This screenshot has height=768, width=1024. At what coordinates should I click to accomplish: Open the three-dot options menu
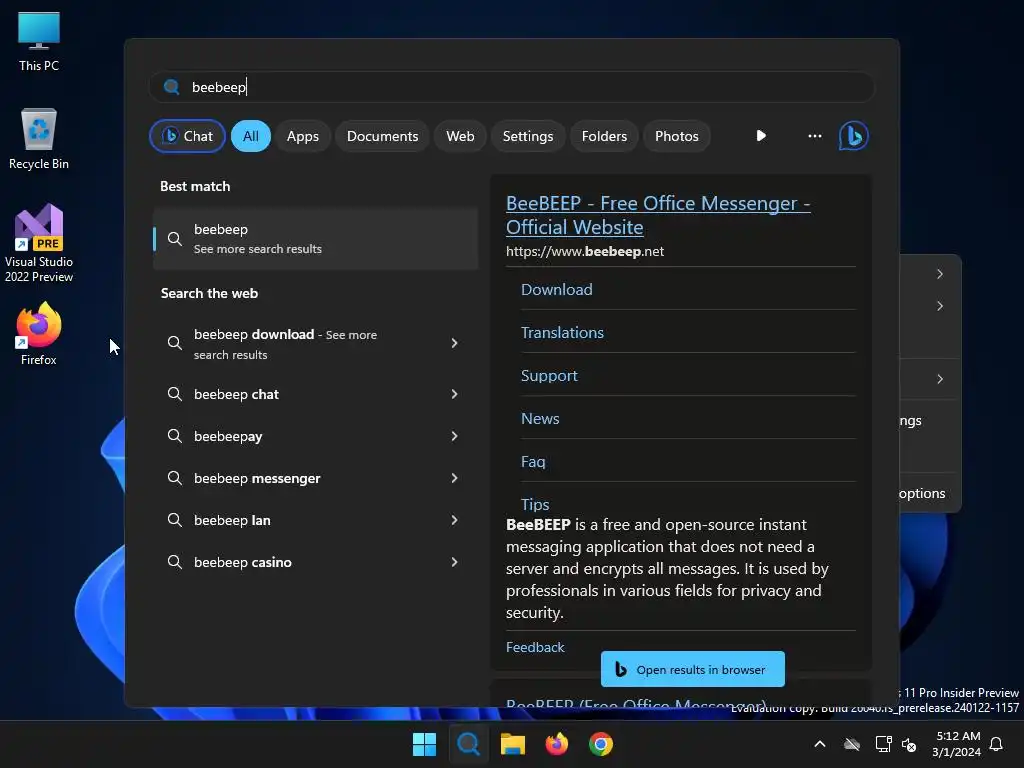coord(814,136)
